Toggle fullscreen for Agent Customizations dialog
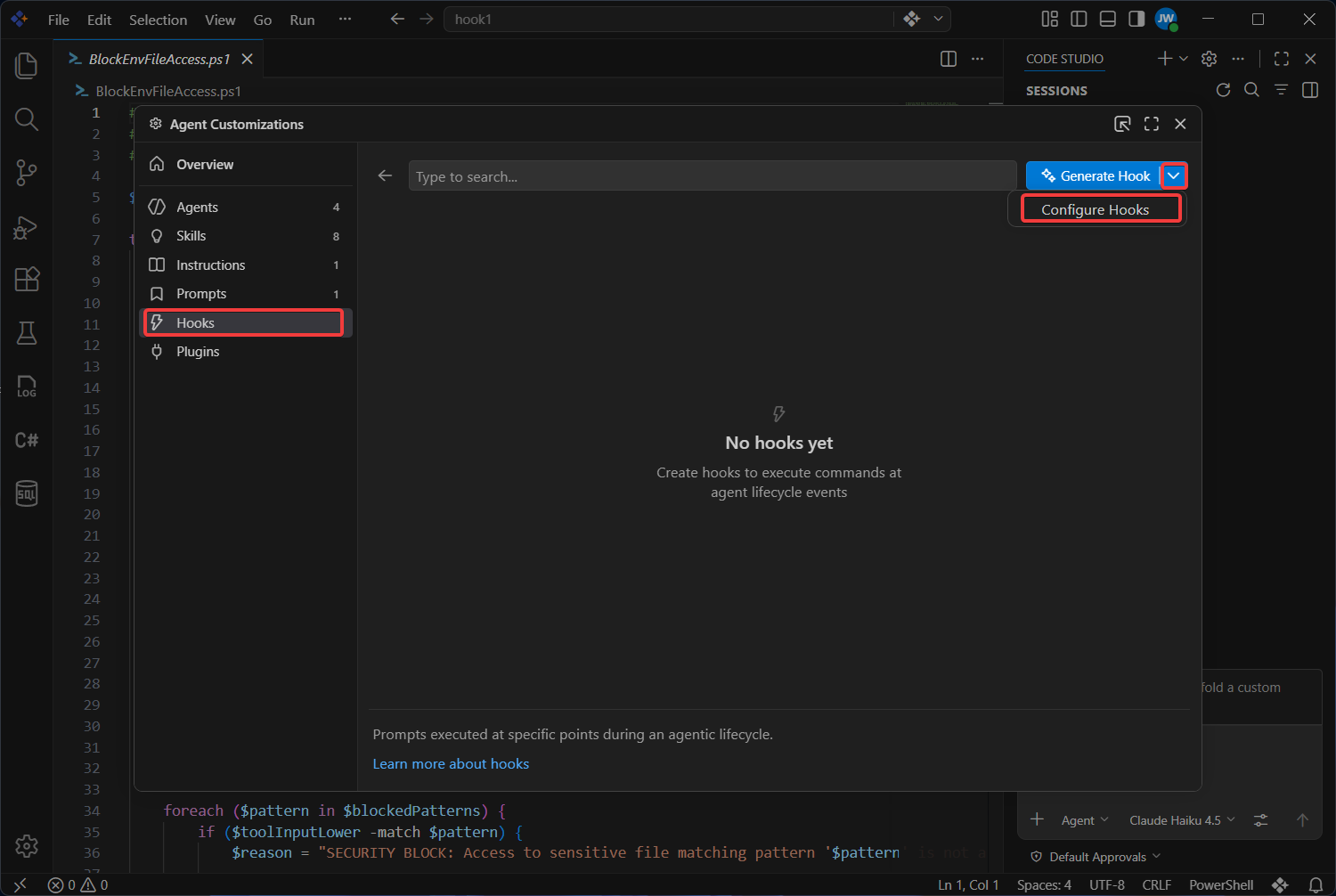 coord(1152,124)
